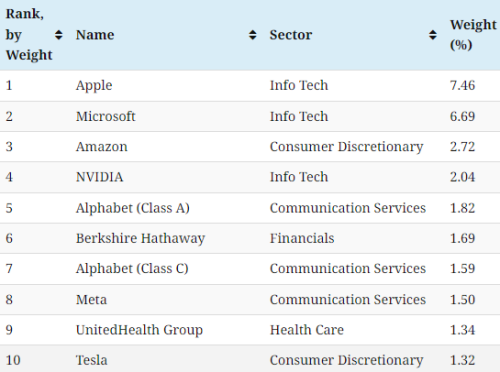Select the NVIDIA row
This screenshot has height=372, width=500.
[250, 177]
